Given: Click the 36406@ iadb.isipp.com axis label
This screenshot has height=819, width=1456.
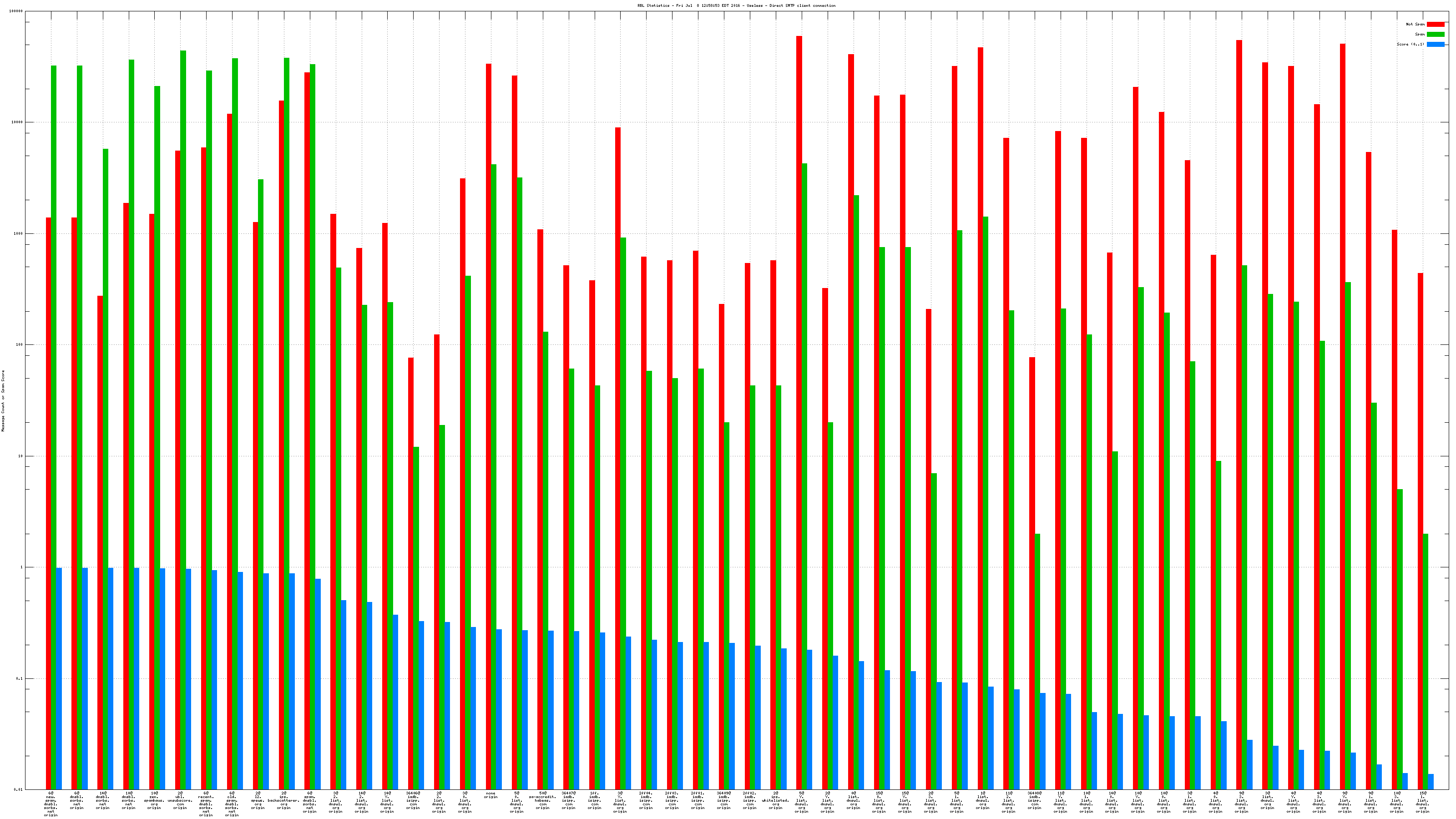Looking at the screenshot, I should [413, 800].
